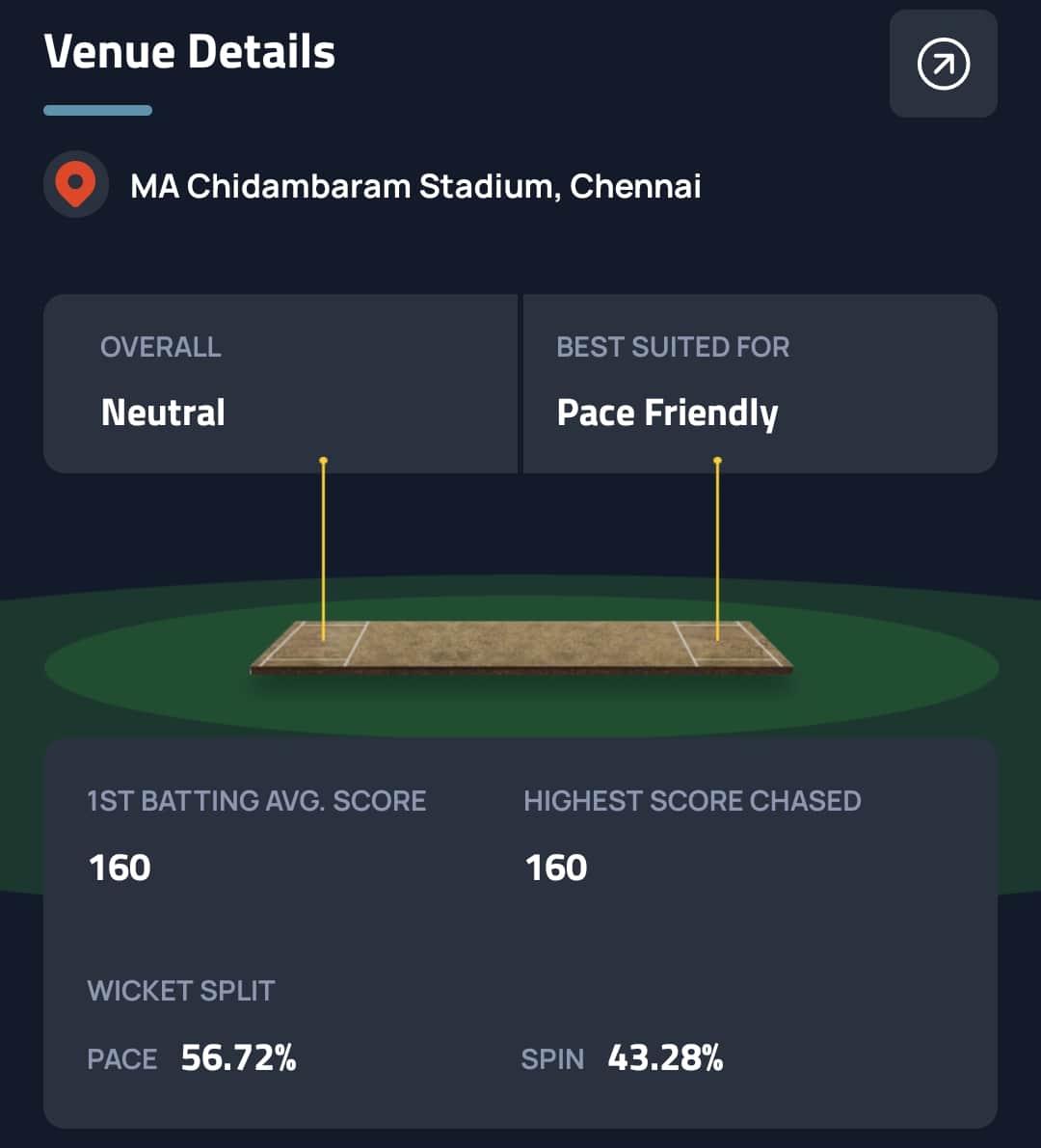
Task: Click the 43.28% spin percentage
Action: click(x=665, y=1058)
